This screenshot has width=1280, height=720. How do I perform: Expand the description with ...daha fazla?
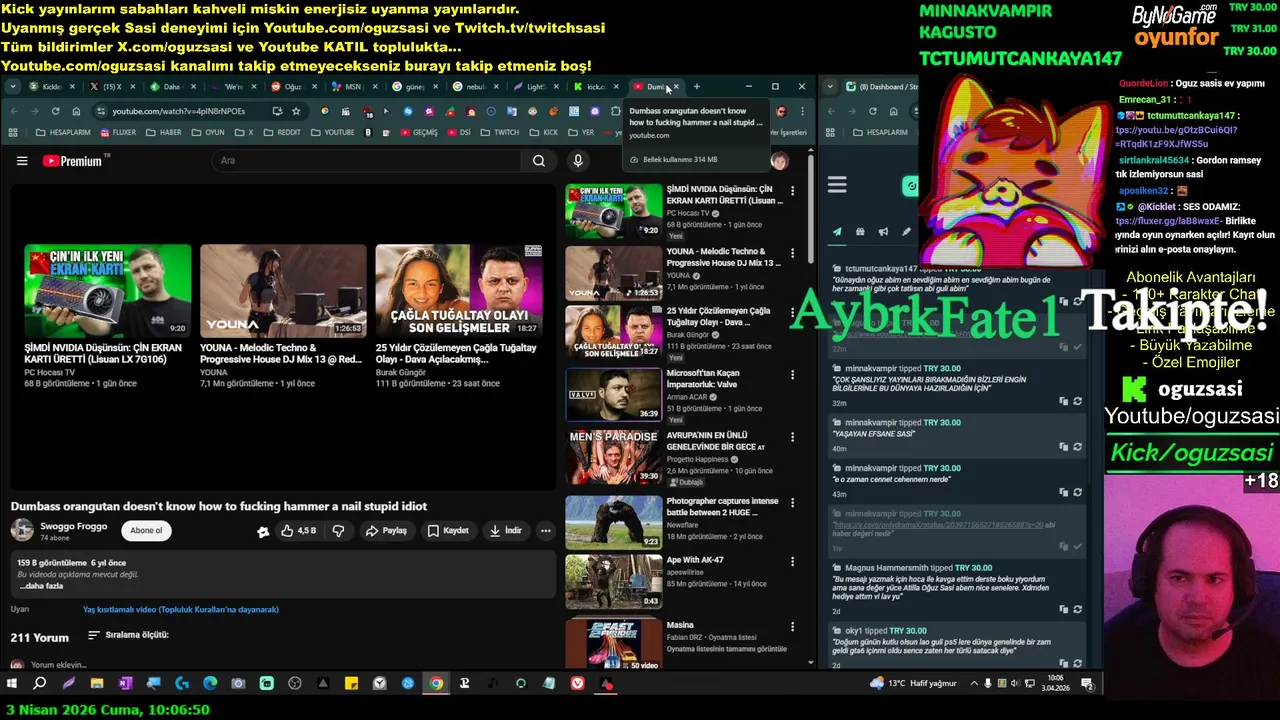pyautogui.click(x=42, y=586)
